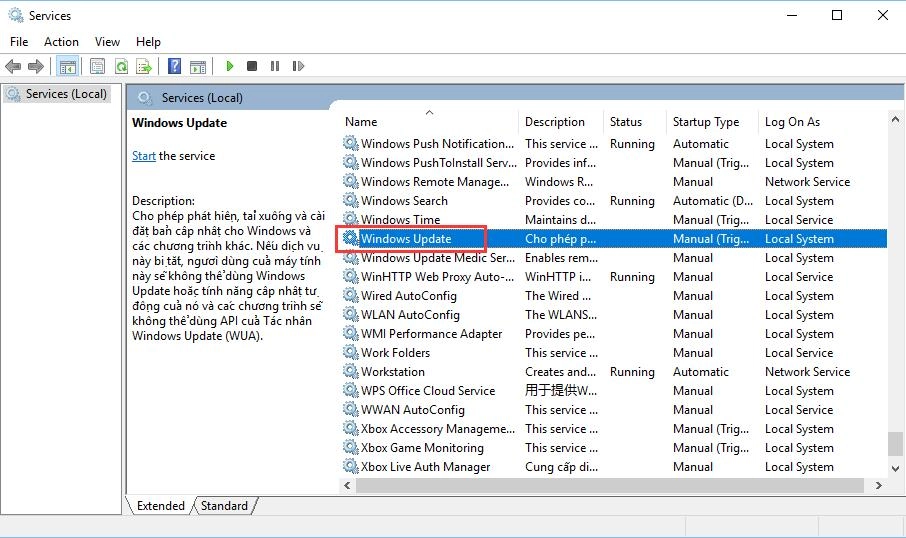Viewport: 906px width, 538px height.
Task: Select the WWAN AutoConfig service name
Action: [x=413, y=410]
